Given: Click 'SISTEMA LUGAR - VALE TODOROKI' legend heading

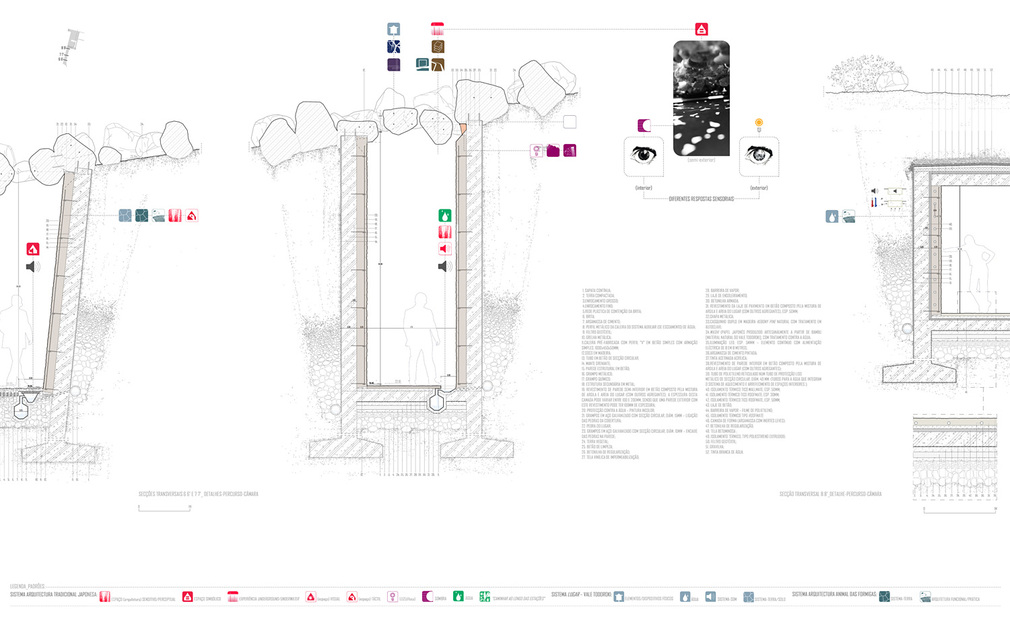Looking at the screenshot, I should pyautogui.click(x=581, y=595).
